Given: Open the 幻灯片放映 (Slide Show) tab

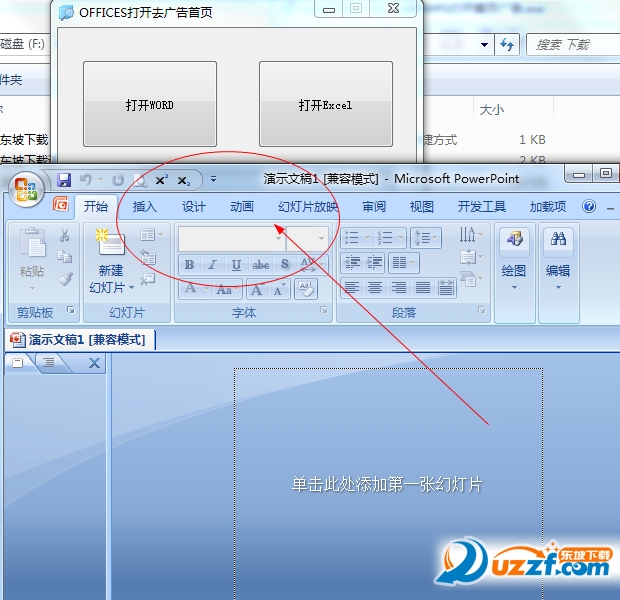Looking at the screenshot, I should (x=308, y=206).
